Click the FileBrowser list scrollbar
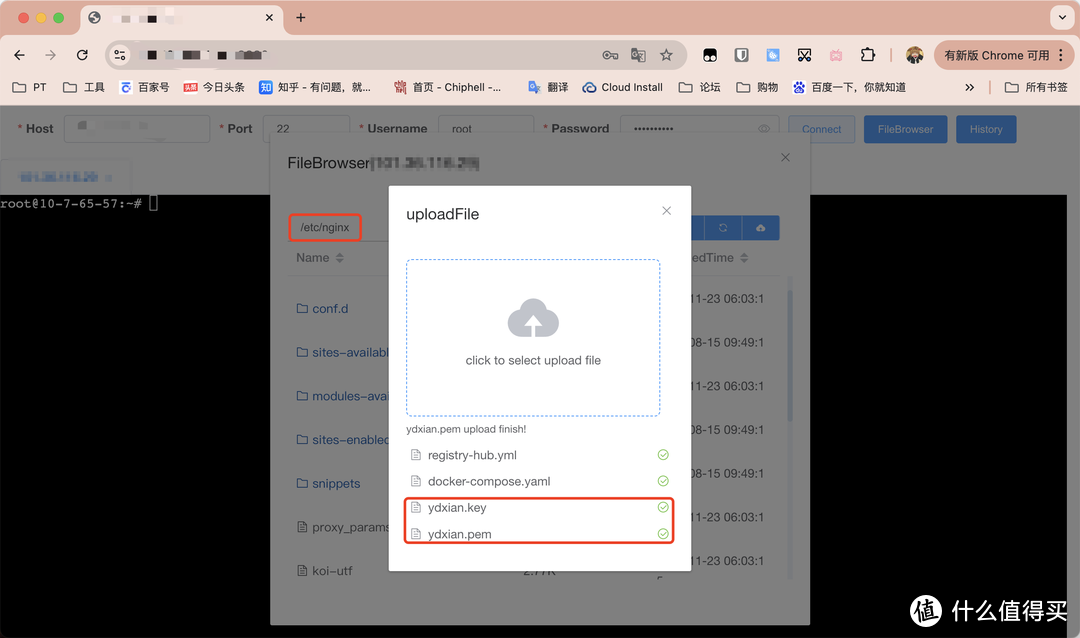Image resolution: width=1080 pixels, height=638 pixels. tap(789, 355)
